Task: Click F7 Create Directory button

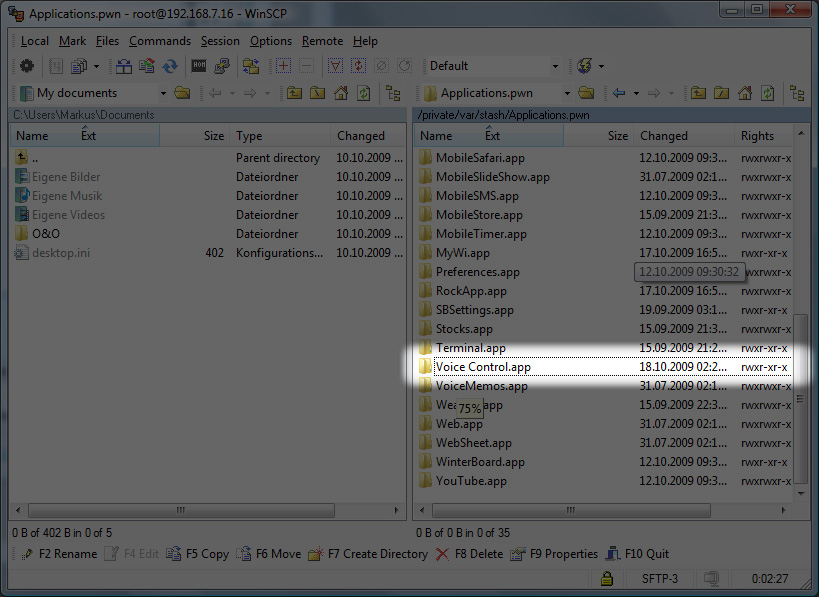Action: click(x=368, y=554)
